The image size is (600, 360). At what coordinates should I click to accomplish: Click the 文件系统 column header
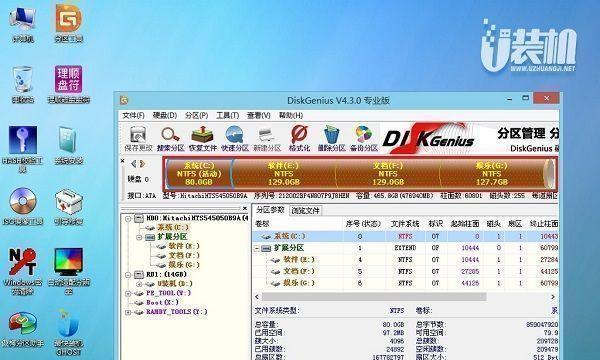[x=405, y=224]
